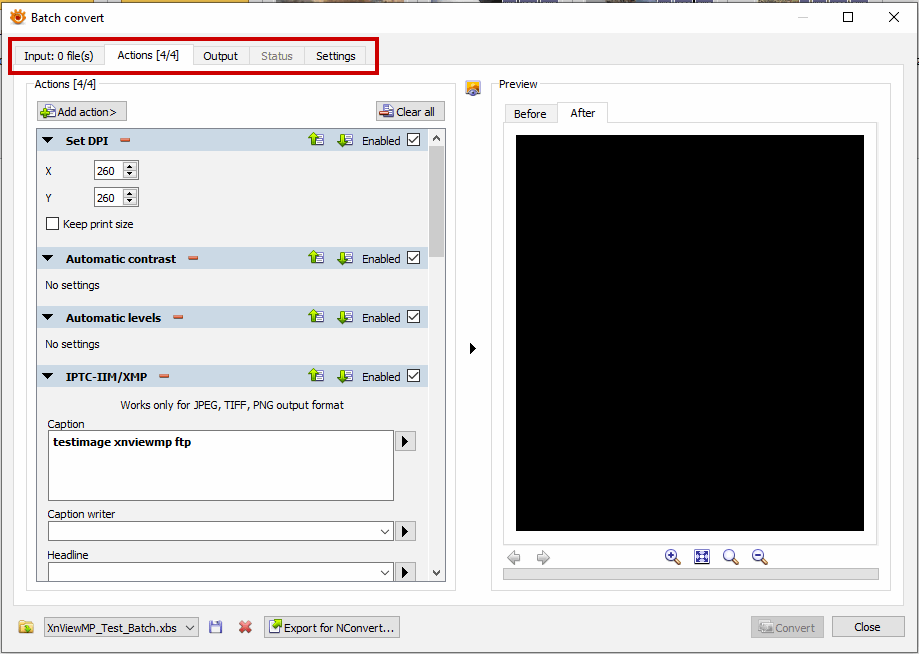919x654 pixels.
Task: Disable the Set DPI action
Action: click(x=414, y=139)
